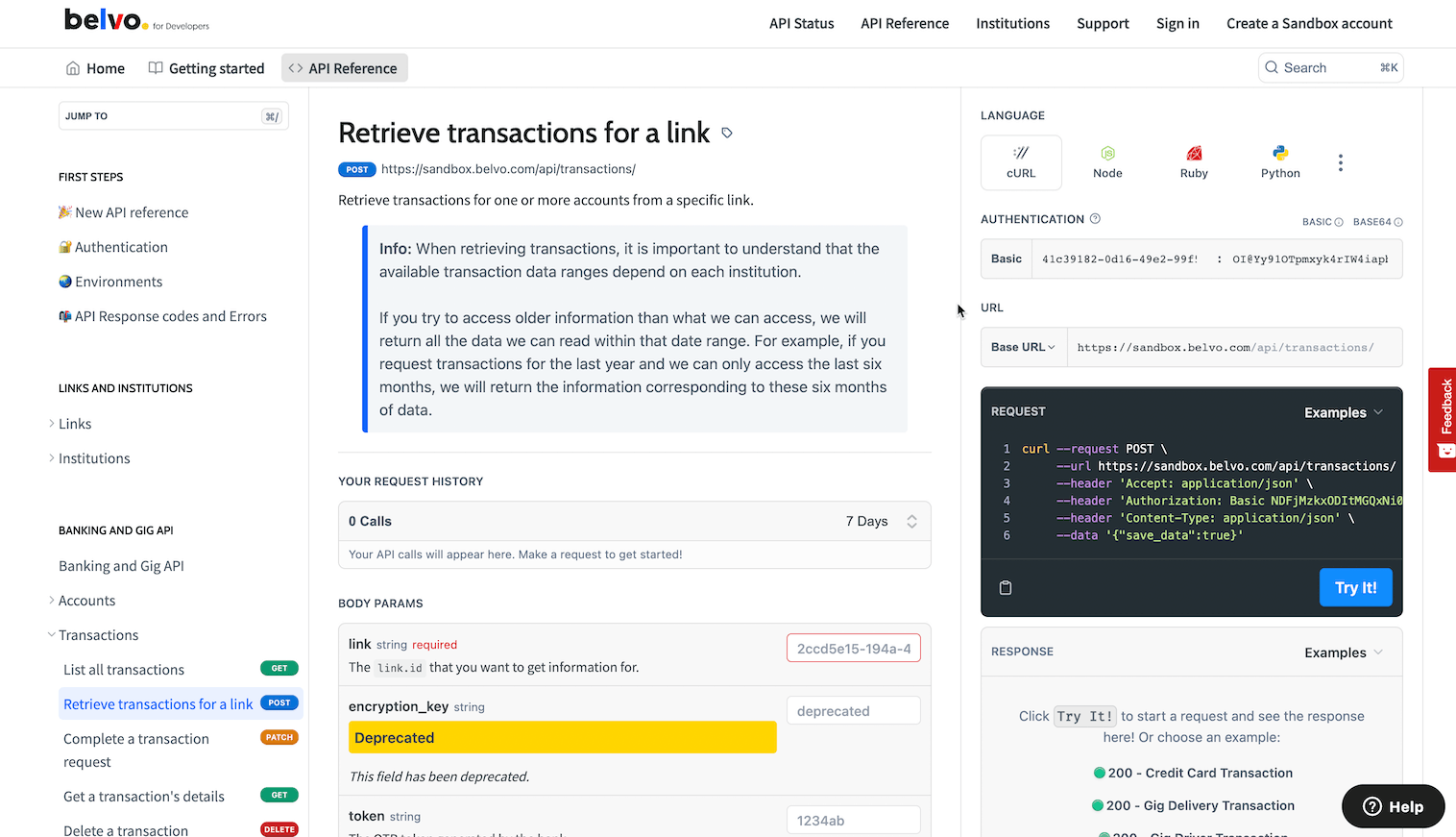Select Retrieve transactions for a link item

(x=181, y=704)
